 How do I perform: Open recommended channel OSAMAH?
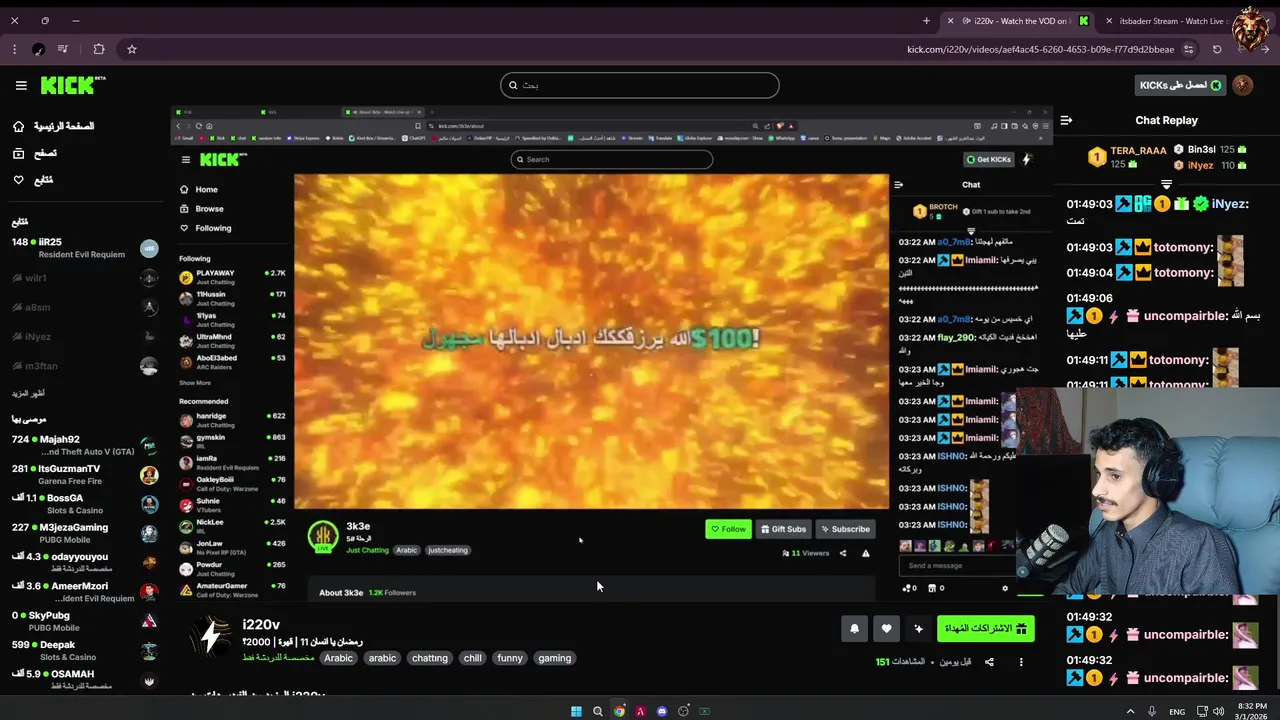(84, 679)
